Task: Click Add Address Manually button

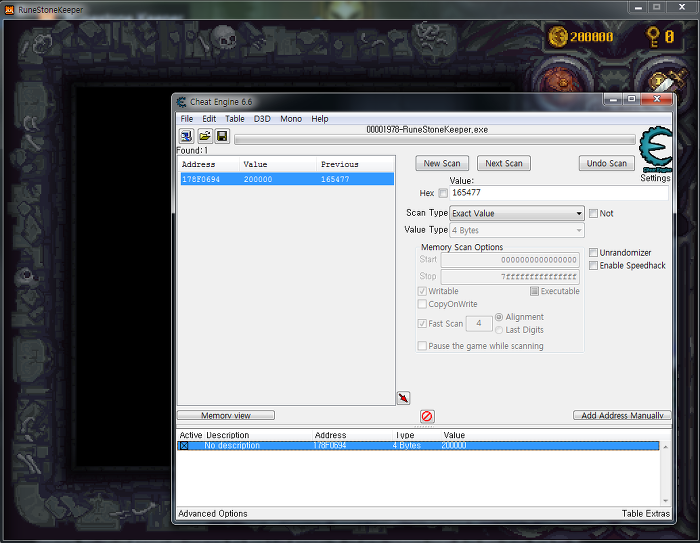Action: coord(622,416)
